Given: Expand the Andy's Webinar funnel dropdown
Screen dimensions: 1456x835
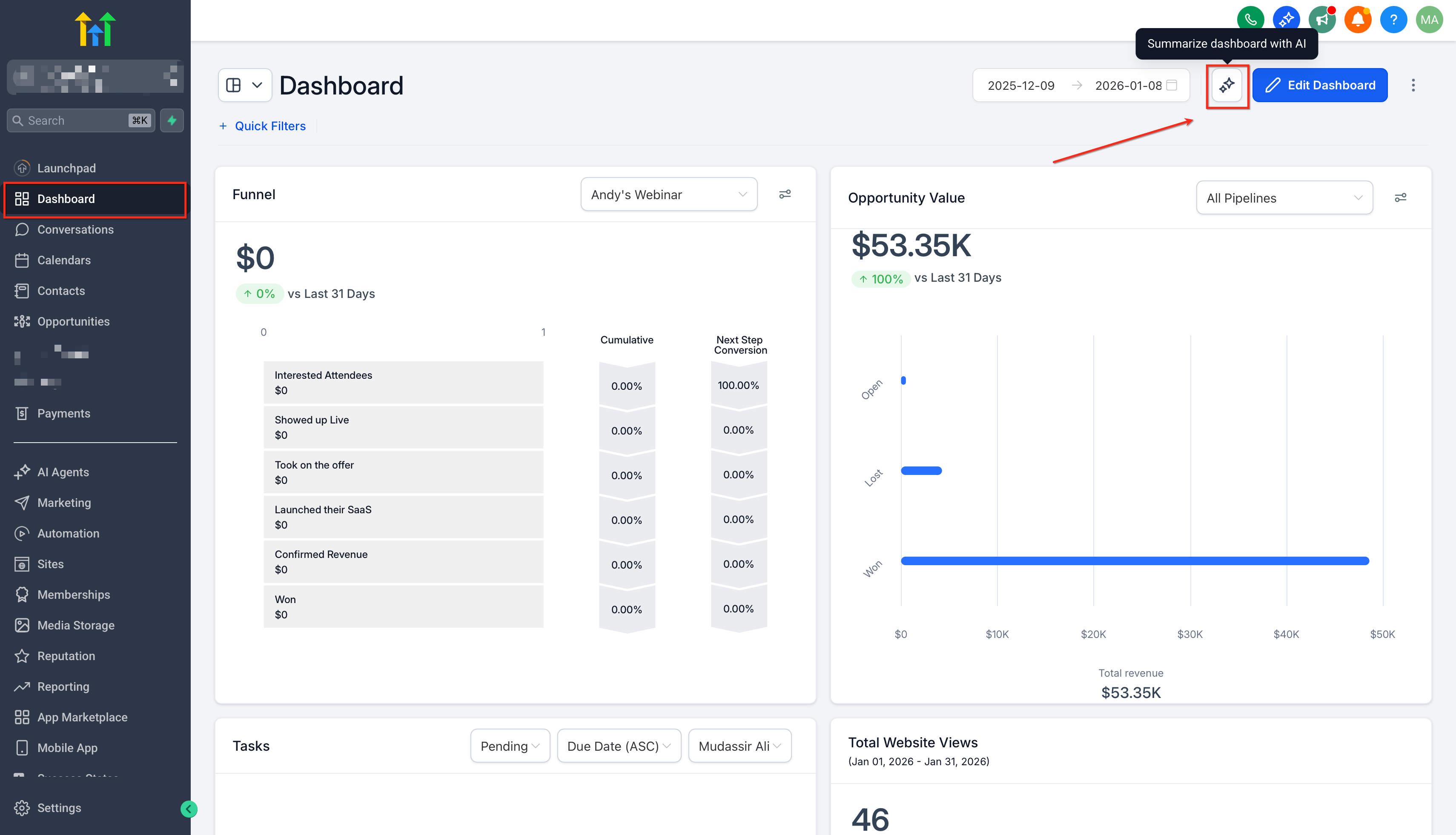Looking at the screenshot, I should [x=668, y=194].
